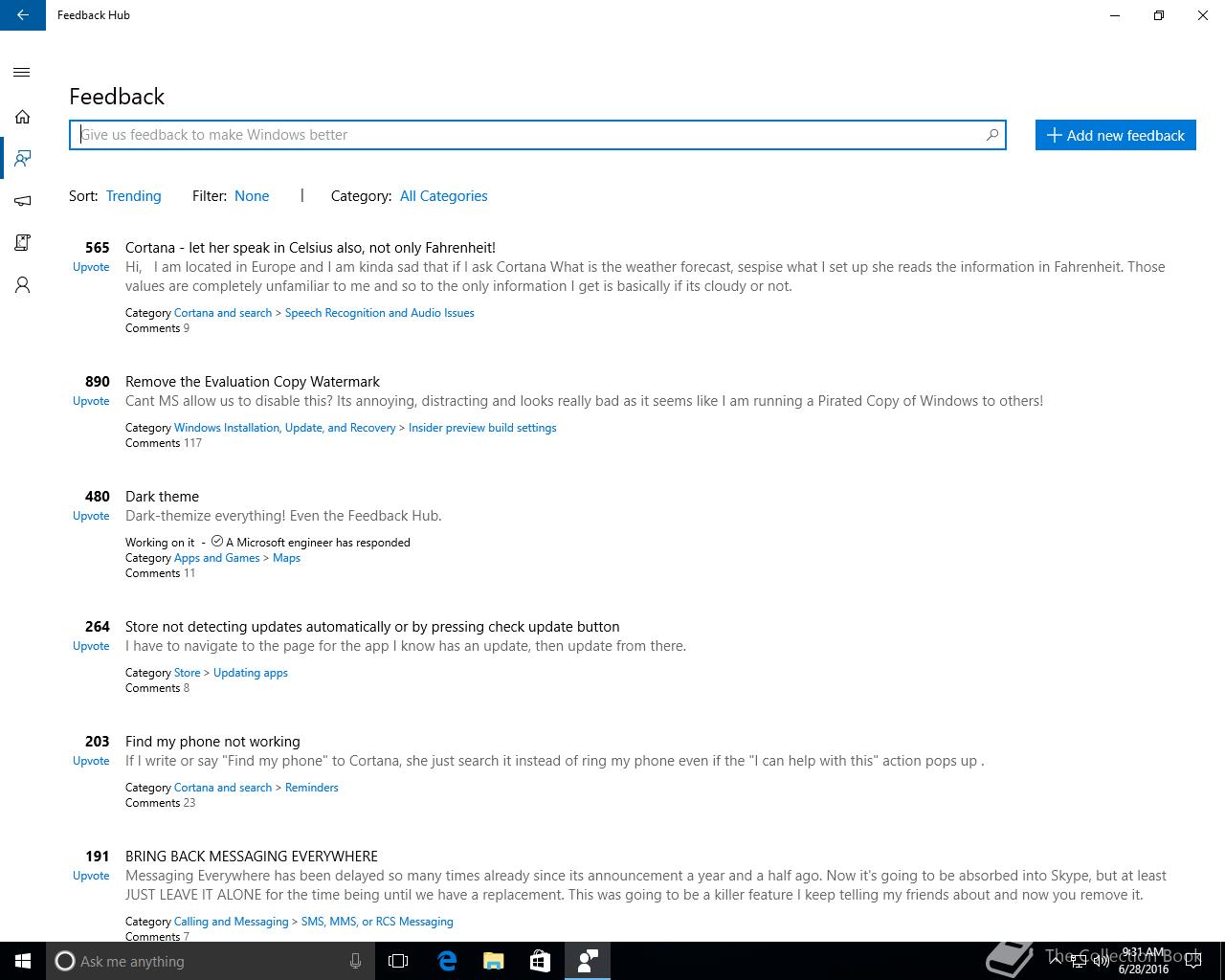
Task: Open Insider preview build settings category
Action: click(482, 428)
